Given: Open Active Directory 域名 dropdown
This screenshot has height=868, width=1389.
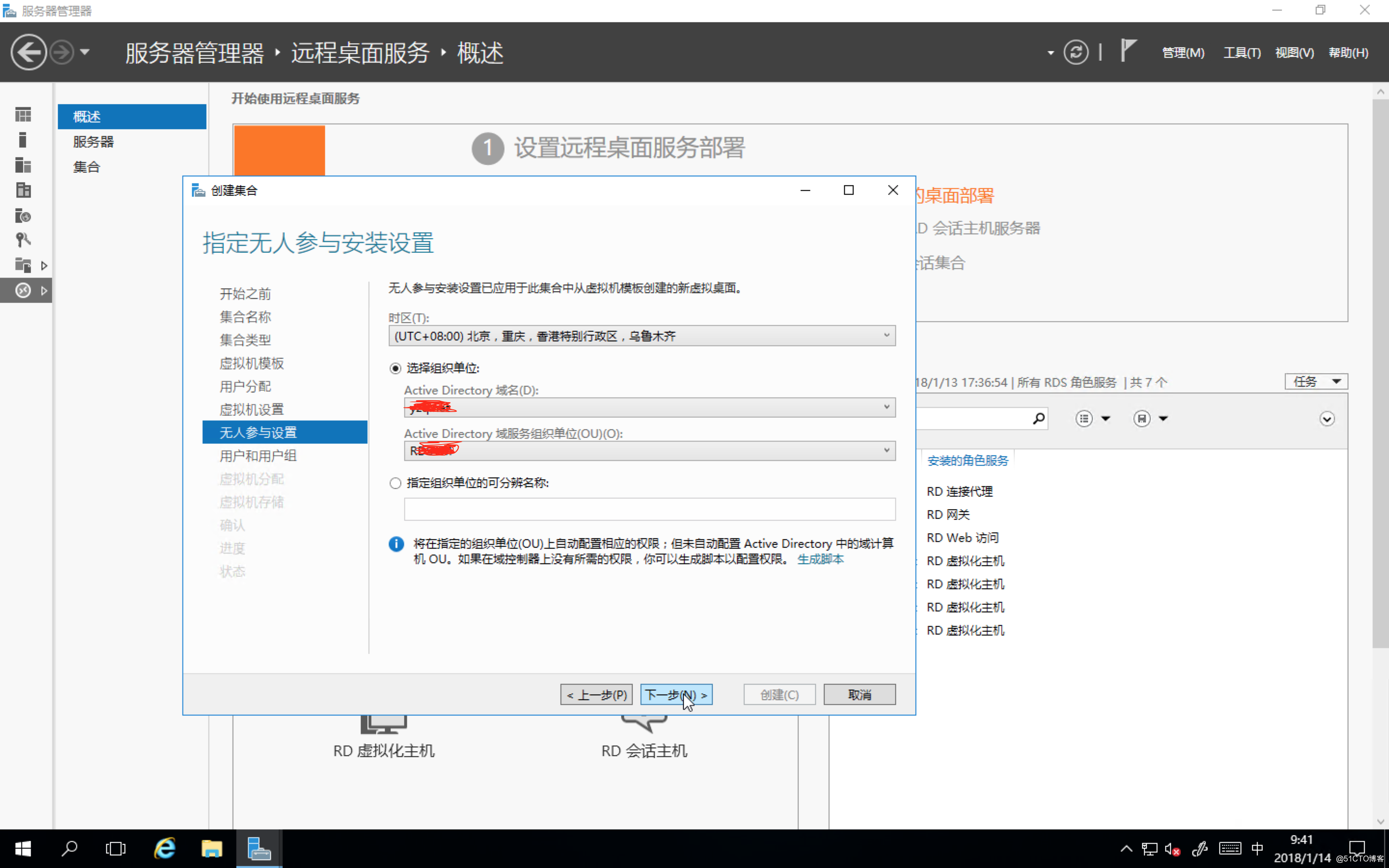Looking at the screenshot, I should pos(650,407).
